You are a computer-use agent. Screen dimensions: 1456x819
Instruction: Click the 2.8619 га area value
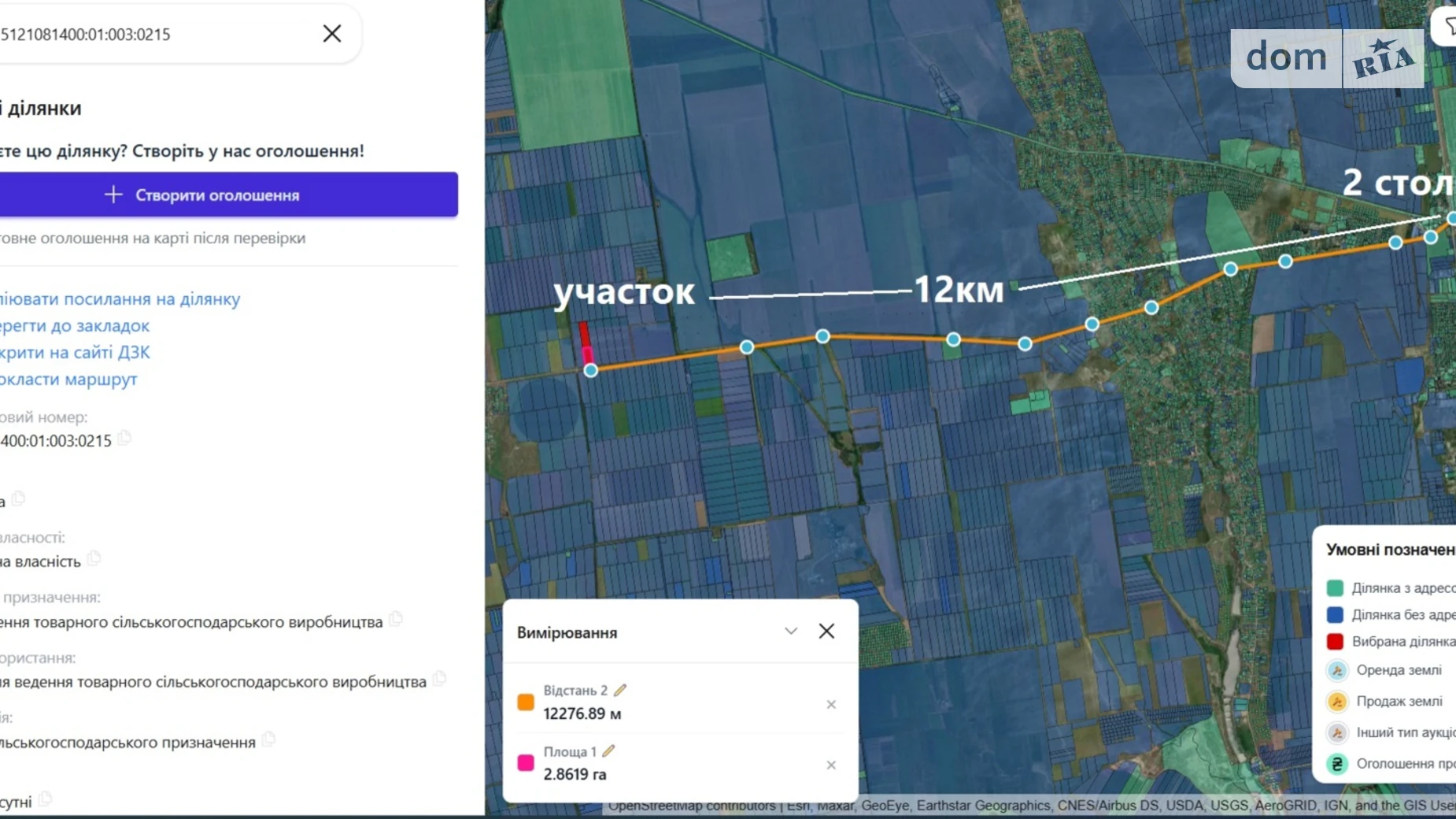pos(575,775)
